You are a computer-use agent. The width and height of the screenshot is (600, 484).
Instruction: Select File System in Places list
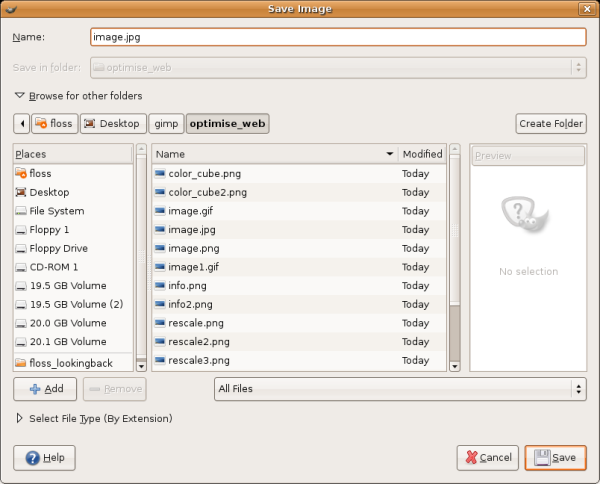(x=56, y=211)
